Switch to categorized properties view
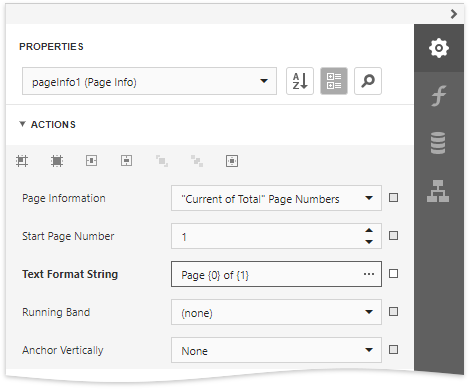The height and width of the screenshot is (389, 469). pyautogui.click(x=334, y=81)
